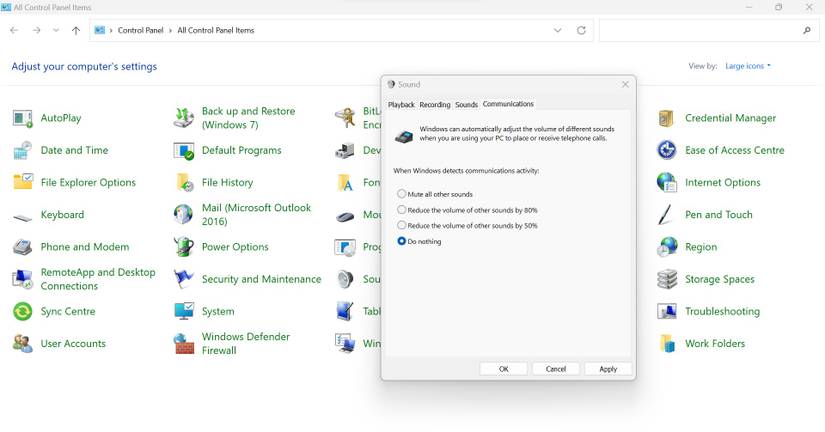
Task: Open the User Accounts icon
Action: click(x=23, y=344)
